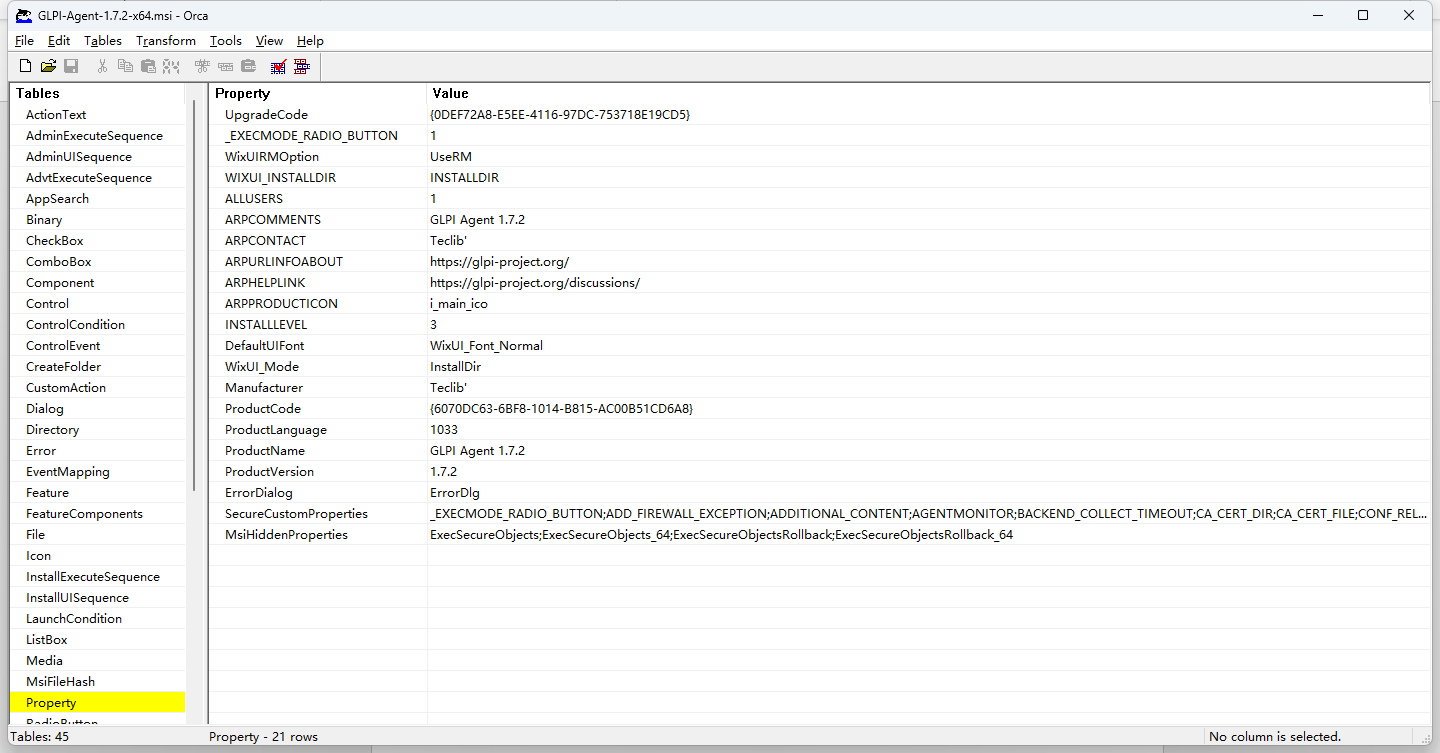Click the Orca application icon in title bar

(x=23, y=15)
